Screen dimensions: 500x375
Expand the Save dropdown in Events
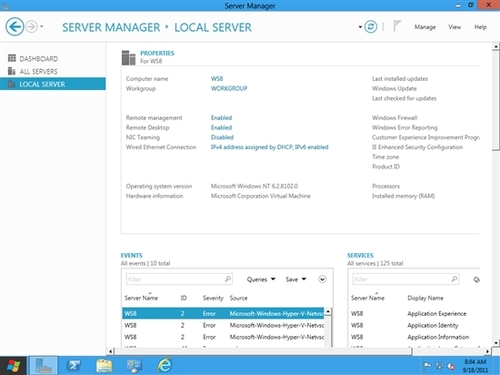(296, 279)
